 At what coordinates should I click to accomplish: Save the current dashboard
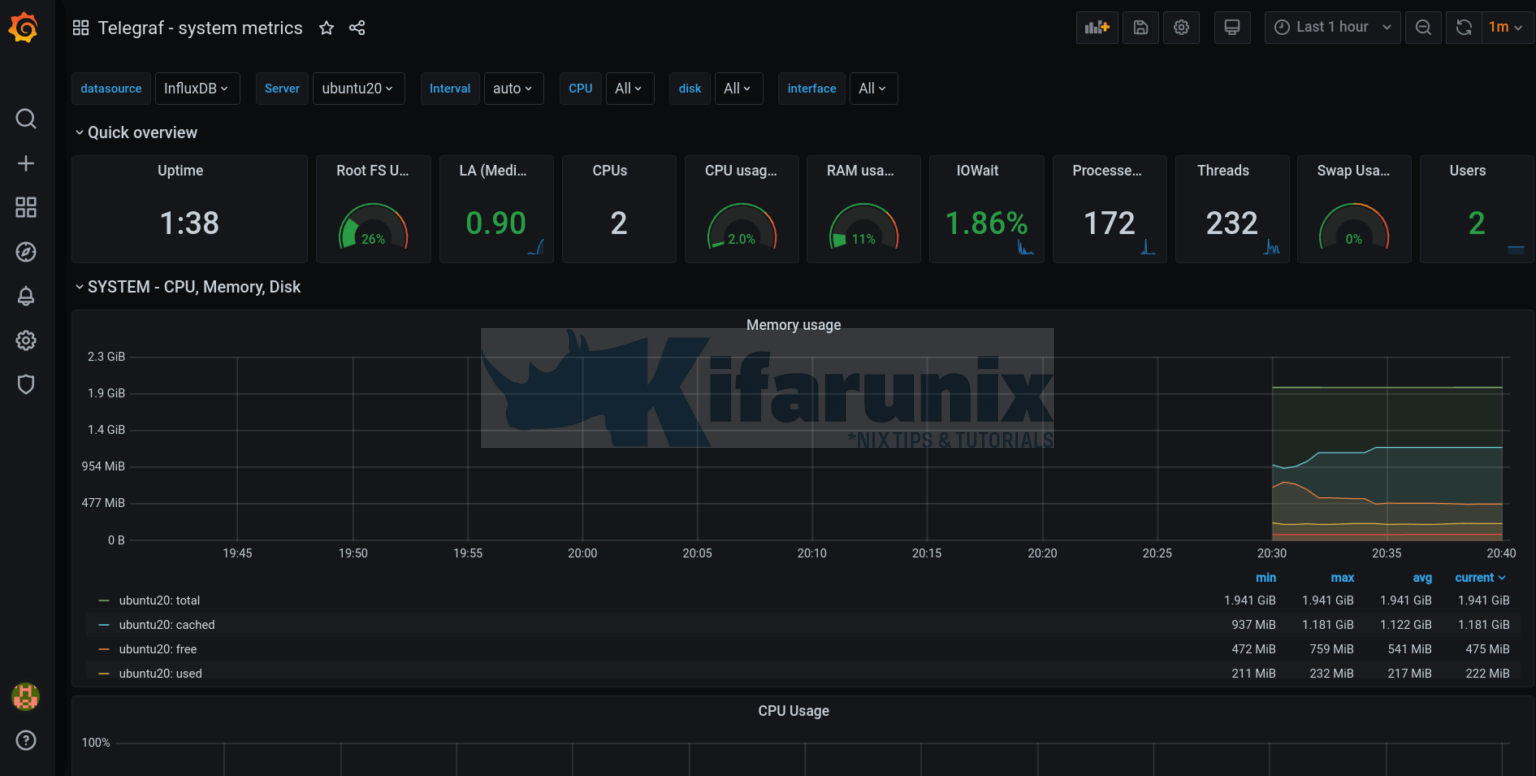(1140, 27)
